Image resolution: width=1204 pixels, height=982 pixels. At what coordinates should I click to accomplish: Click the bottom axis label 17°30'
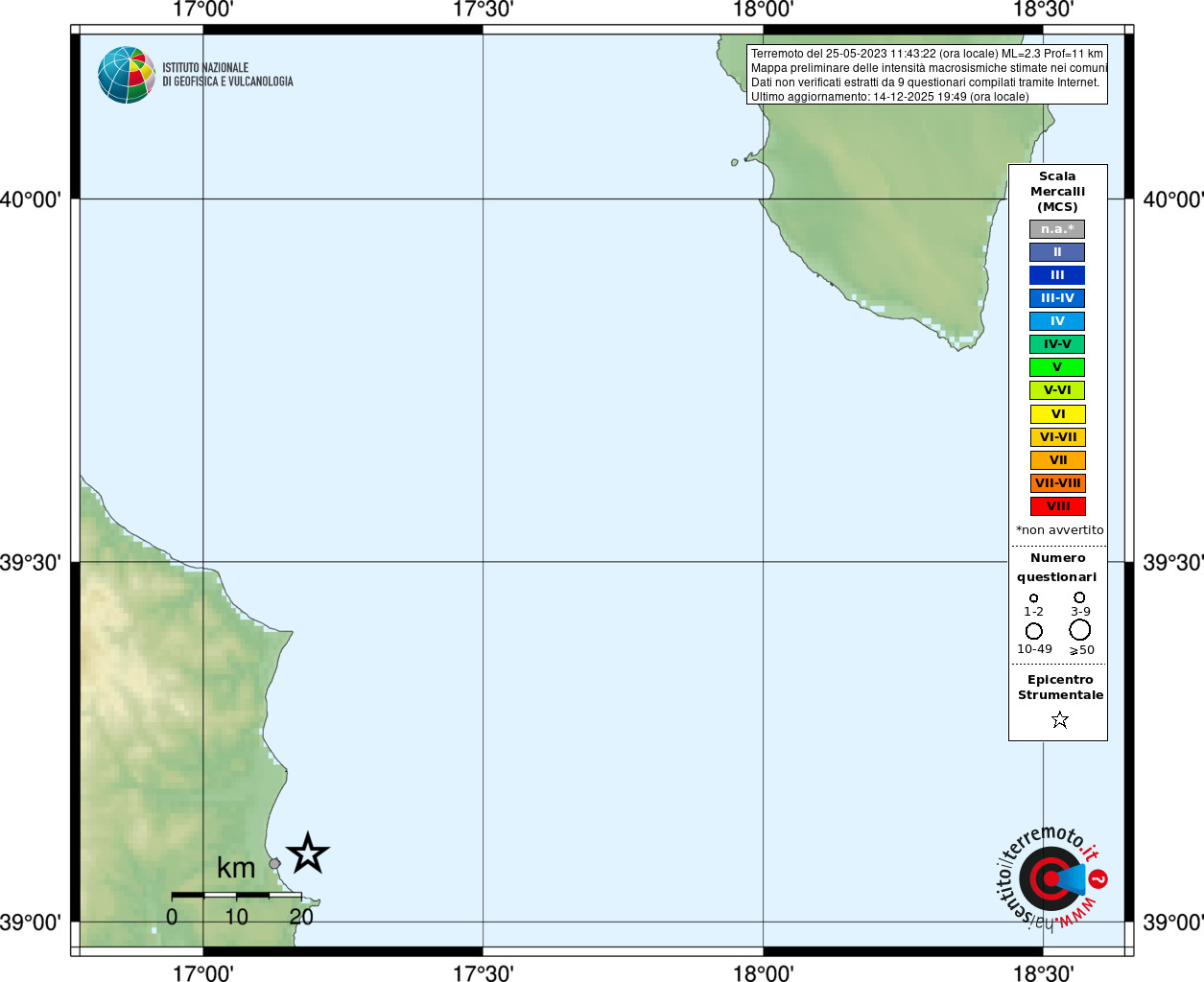point(483,973)
